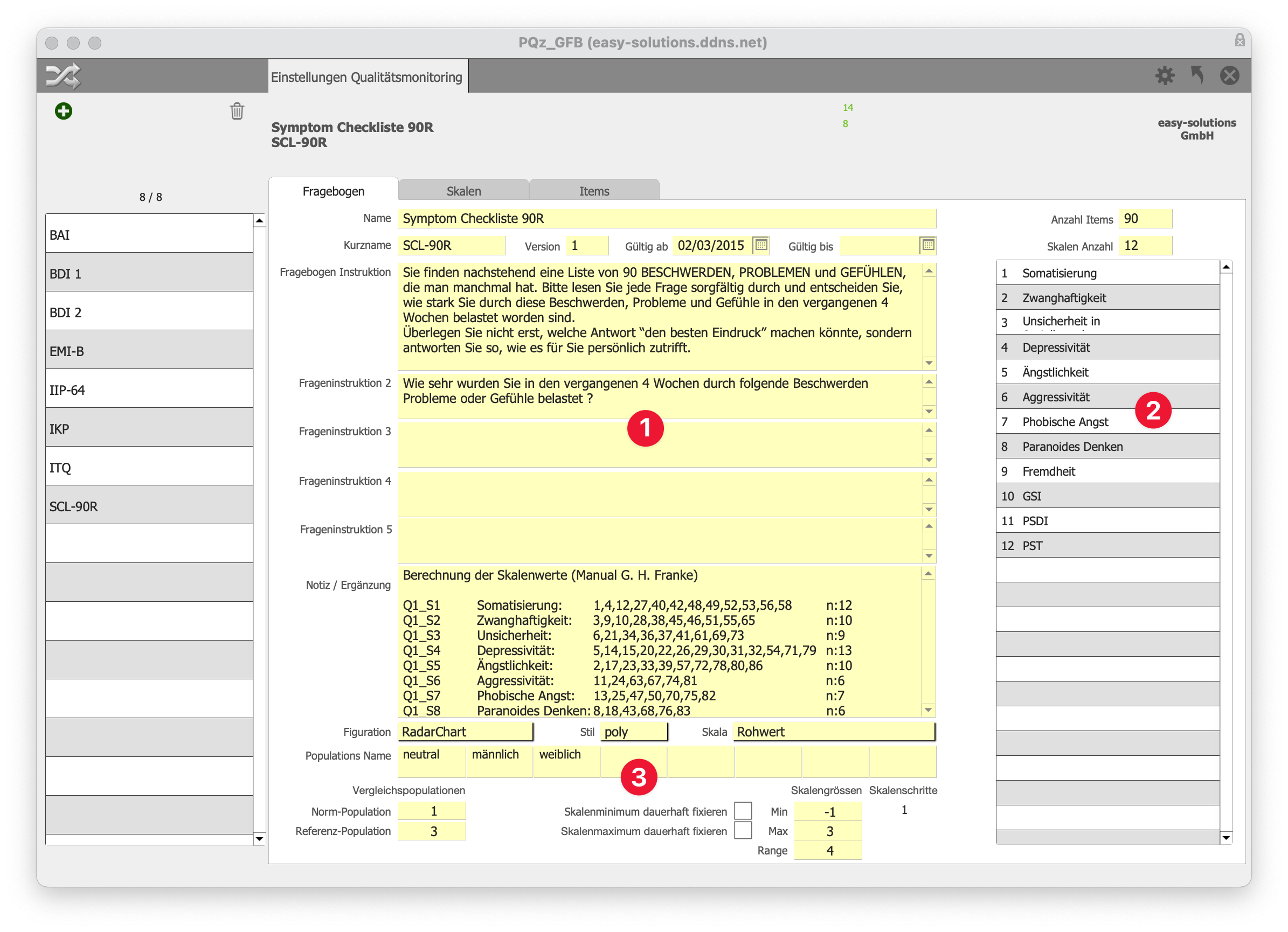Select EMI-B in questionnaire list
This screenshot has height=932, width=1288.
(x=149, y=350)
